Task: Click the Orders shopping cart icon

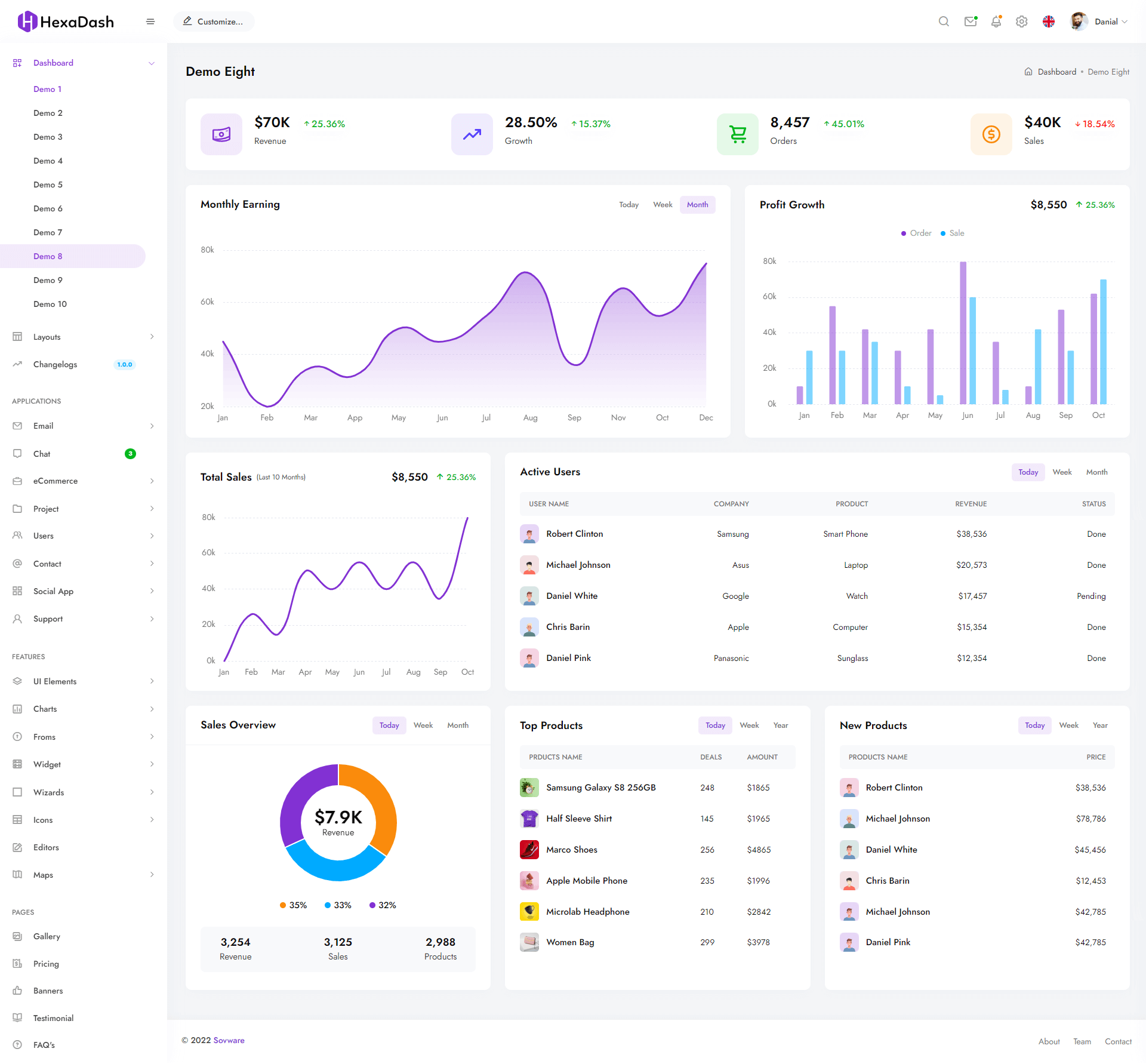Action: click(x=738, y=134)
